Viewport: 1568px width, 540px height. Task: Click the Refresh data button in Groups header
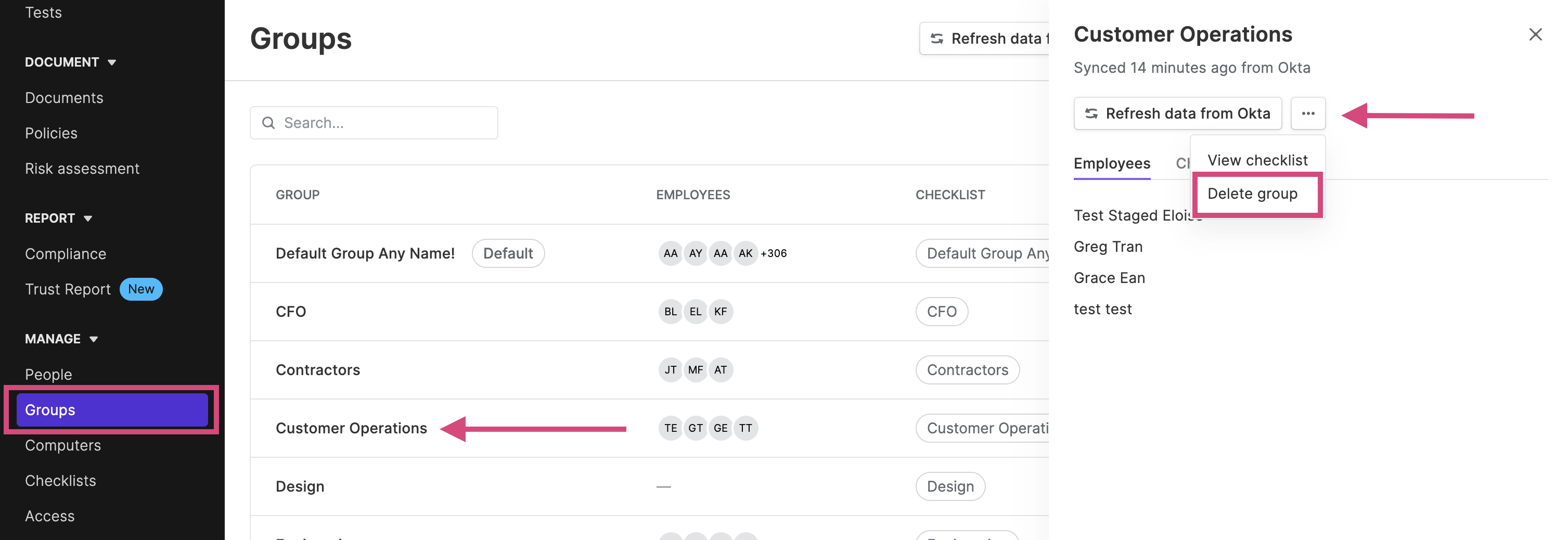pyautogui.click(x=984, y=38)
